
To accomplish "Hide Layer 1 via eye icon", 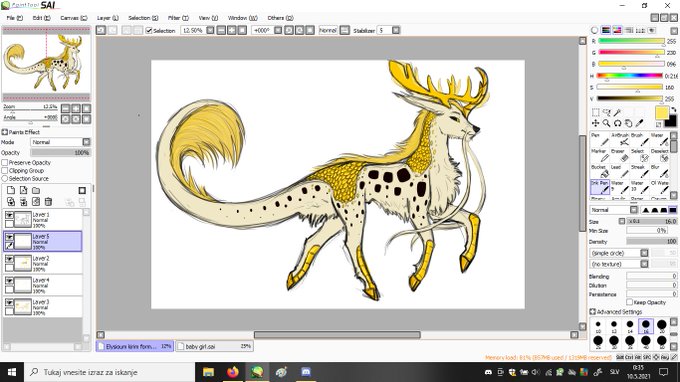I will [x=9, y=215].
